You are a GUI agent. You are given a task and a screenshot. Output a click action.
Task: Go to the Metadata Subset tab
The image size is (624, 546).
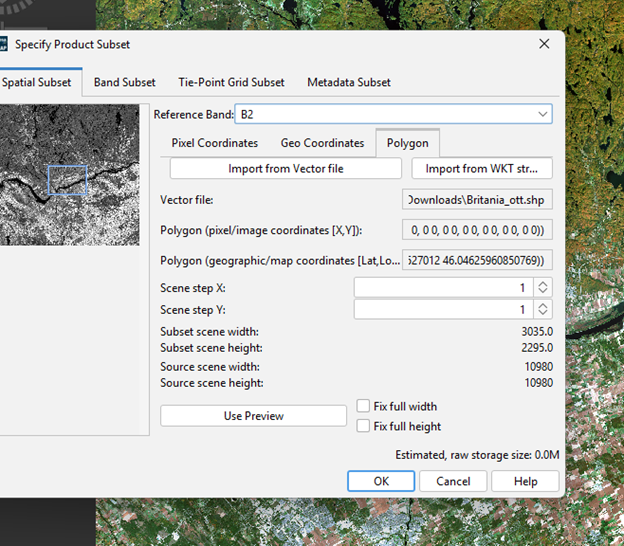point(349,82)
